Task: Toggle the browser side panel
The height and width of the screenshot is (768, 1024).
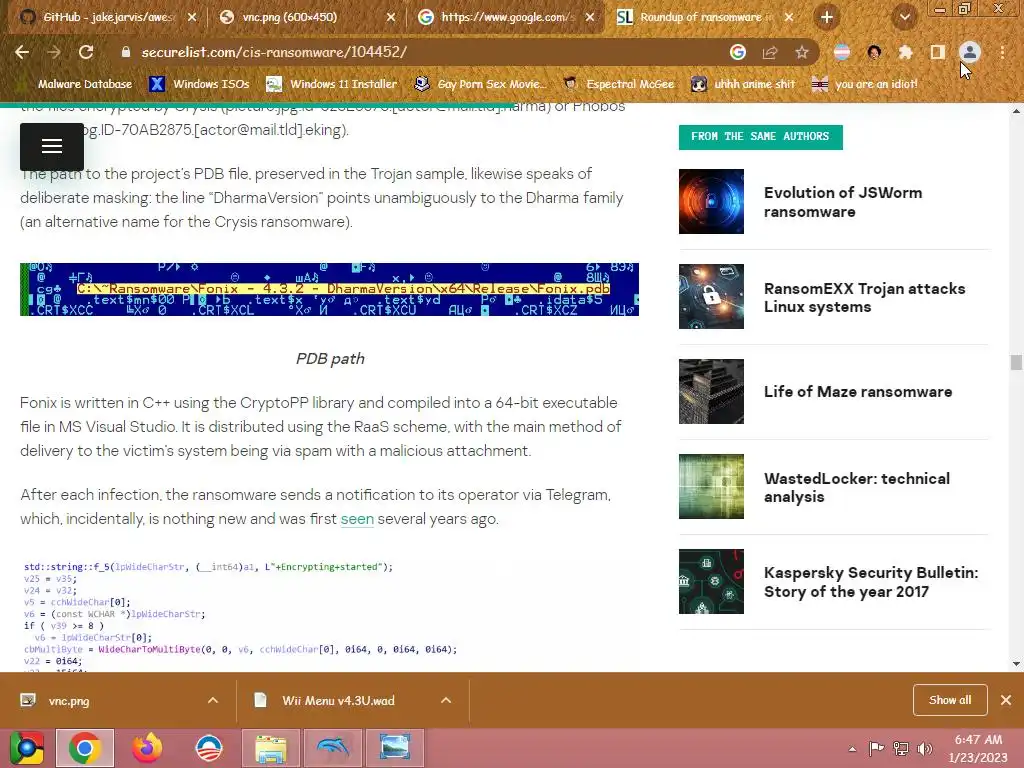Action: click(x=937, y=52)
